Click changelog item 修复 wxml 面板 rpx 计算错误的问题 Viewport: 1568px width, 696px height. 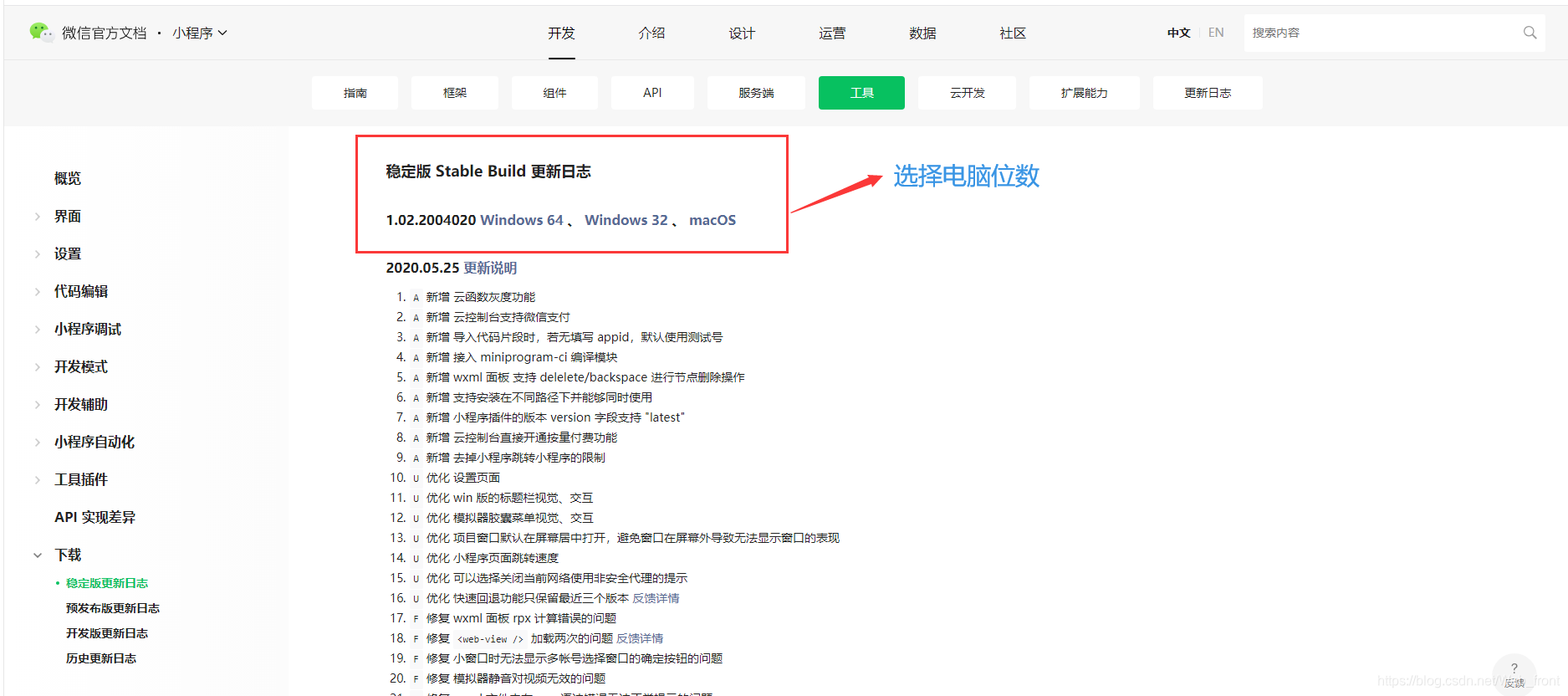pos(521,618)
